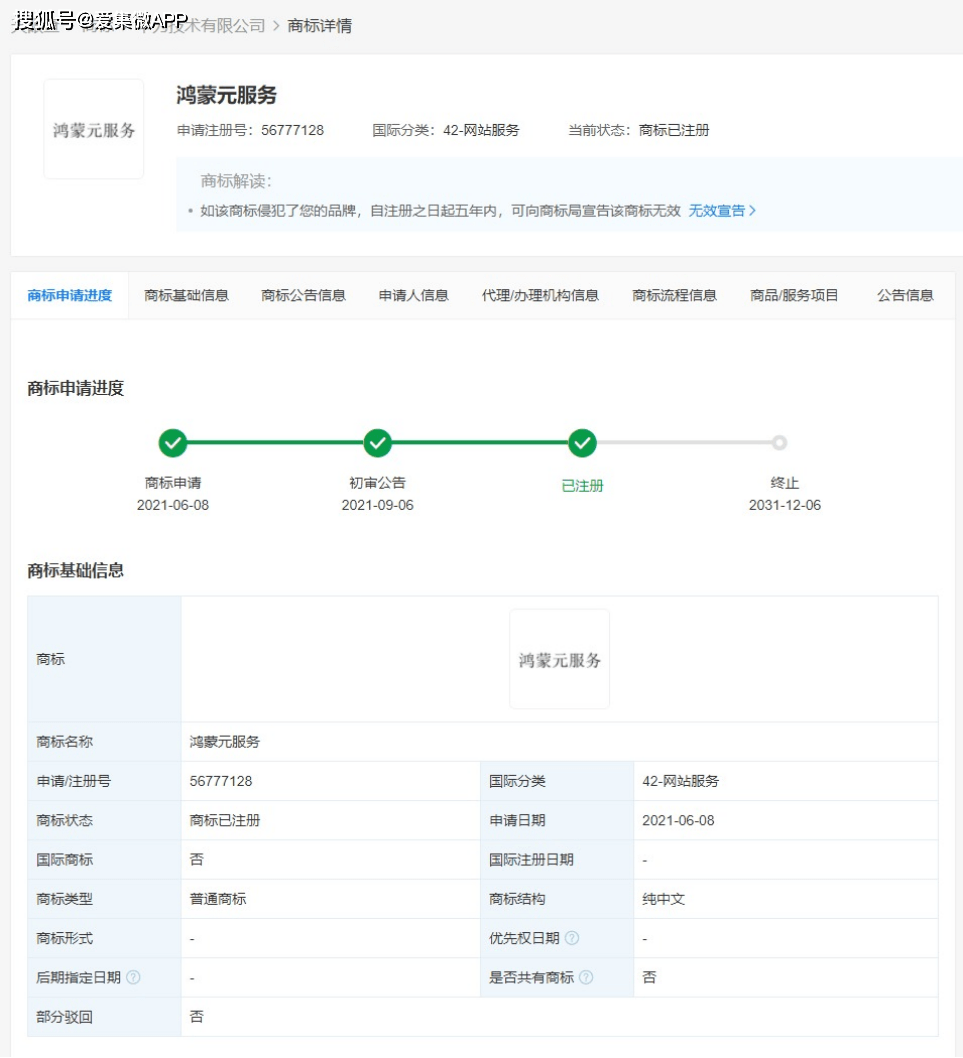Image resolution: width=963 pixels, height=1058 pixels.
Task: Click the date 2031-12-06 under 终止
Action: pyautogui.click(x=785, y=505)
